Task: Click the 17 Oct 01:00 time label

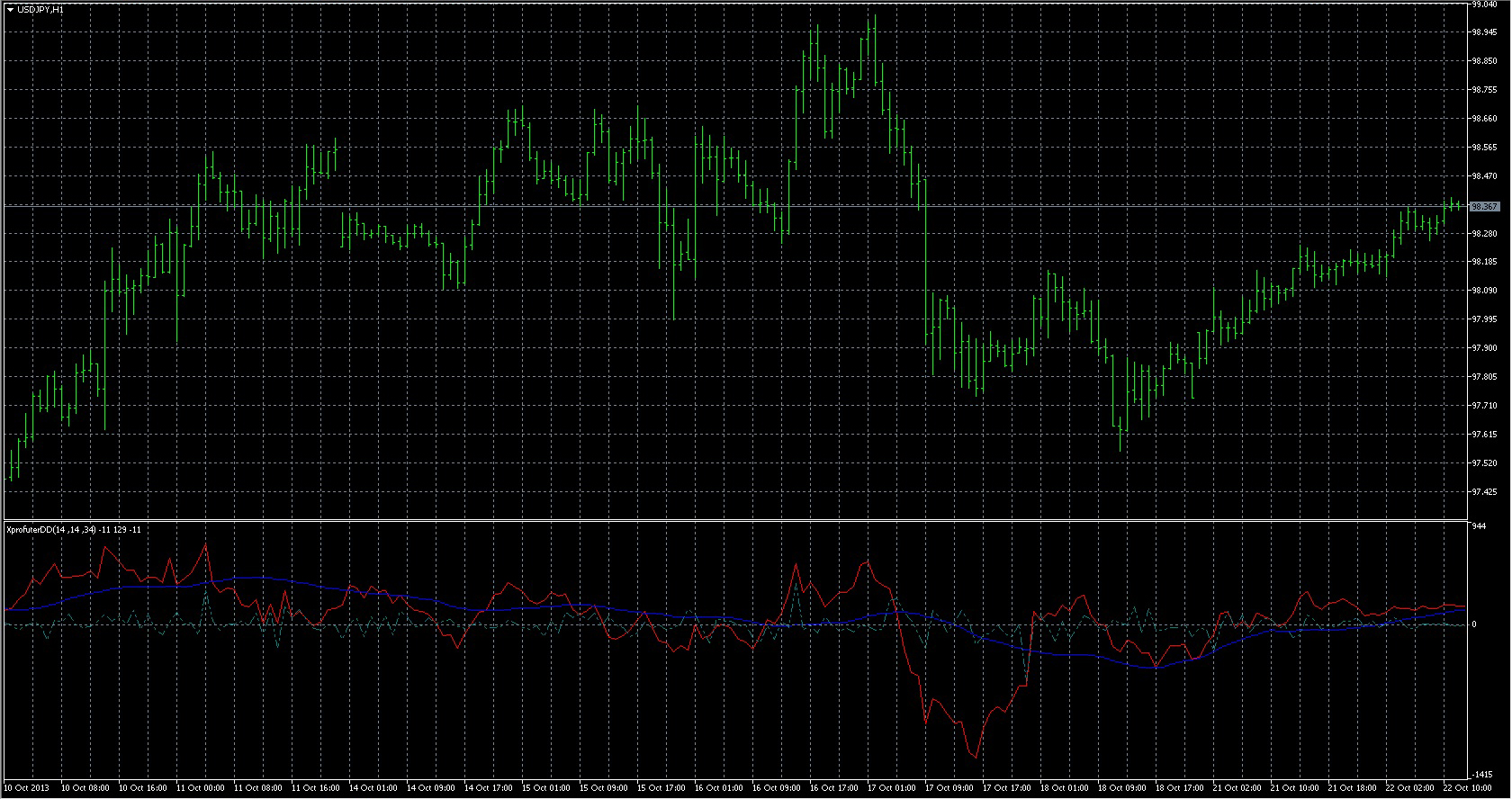Action: pyautogui.click(x=893, y=788)
